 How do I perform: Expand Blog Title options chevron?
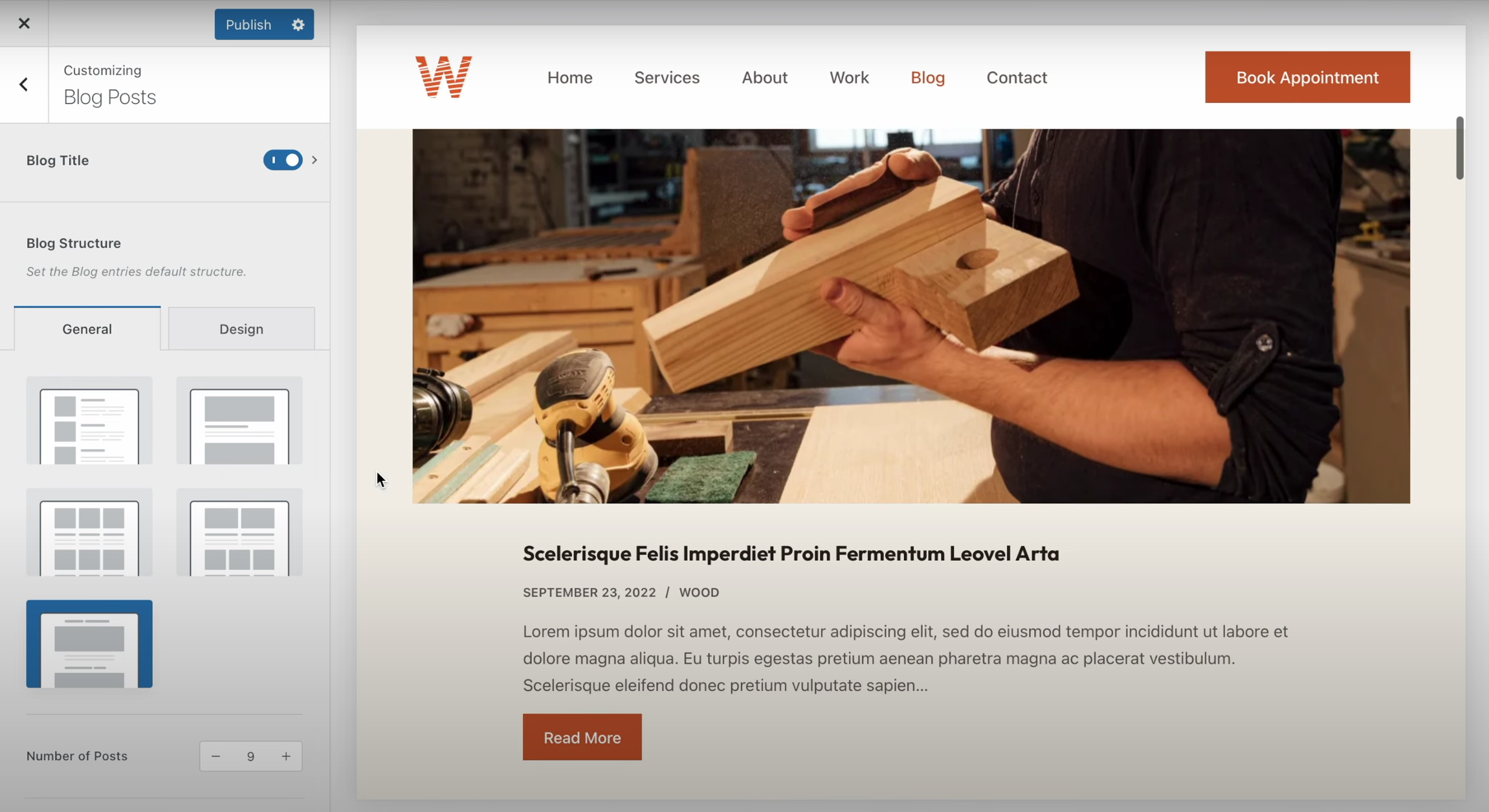(x=314, y=160)
